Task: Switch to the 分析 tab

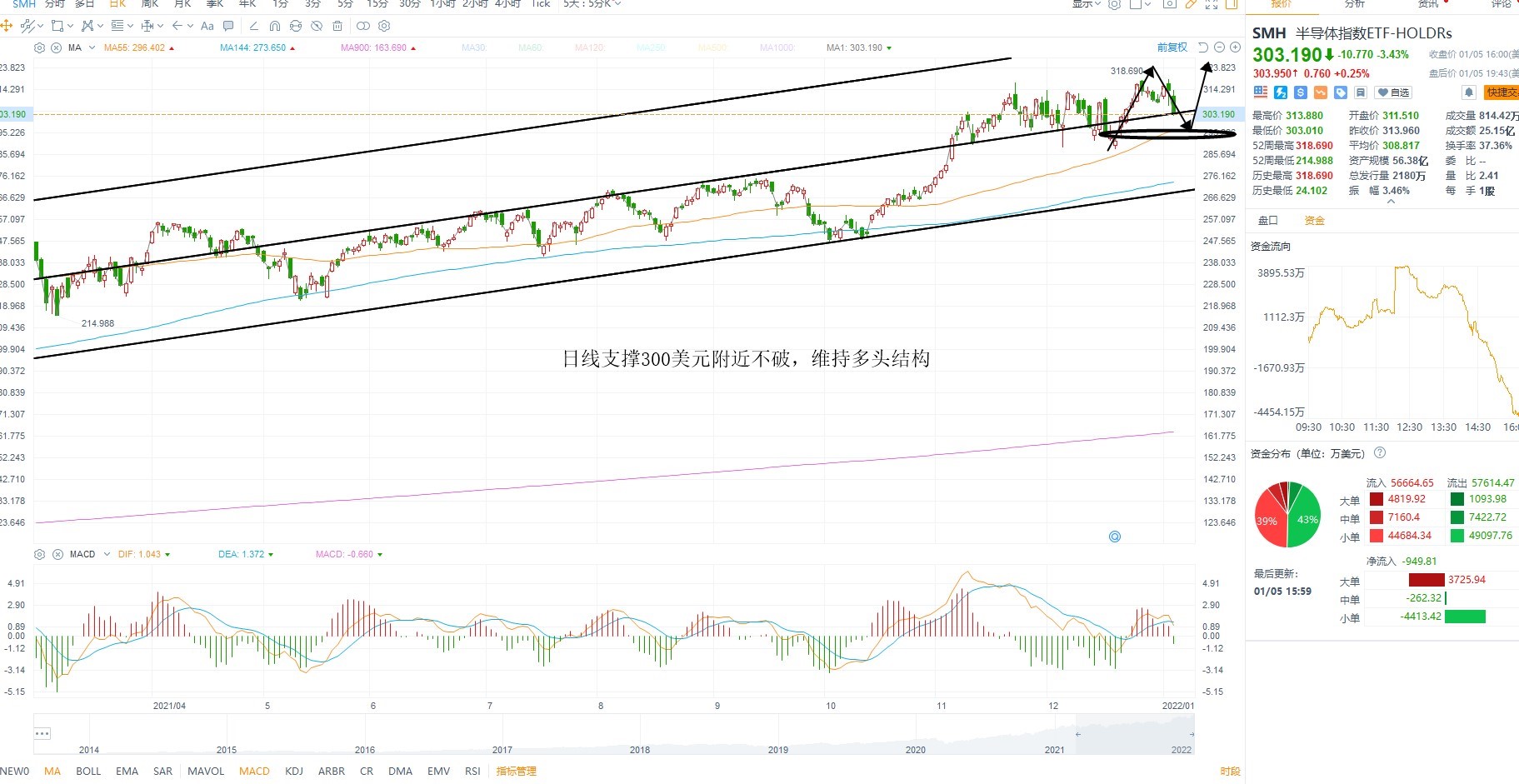Action: [x=1355, y=4]
